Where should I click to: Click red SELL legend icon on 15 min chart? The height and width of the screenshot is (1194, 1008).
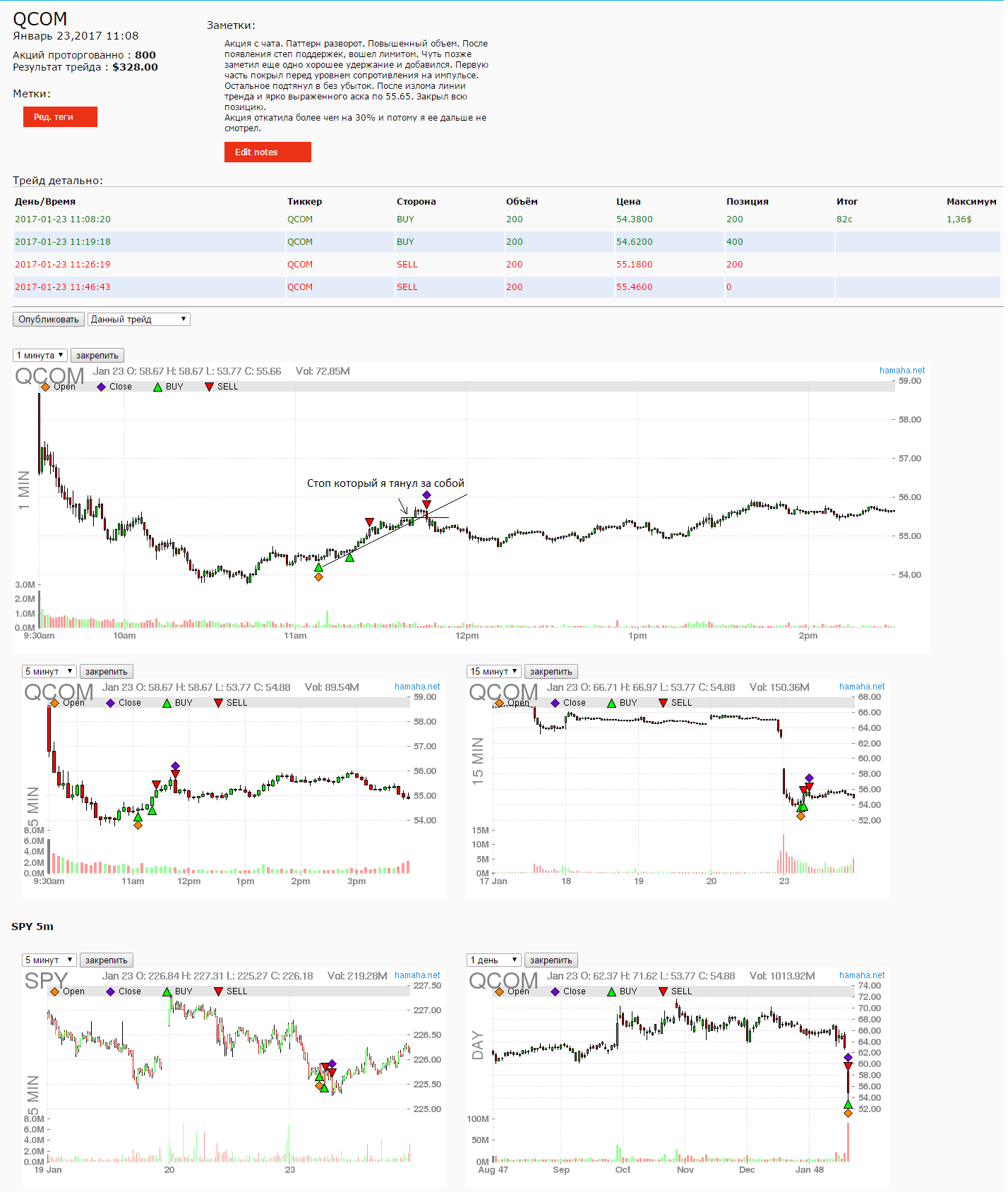[663, 703]
